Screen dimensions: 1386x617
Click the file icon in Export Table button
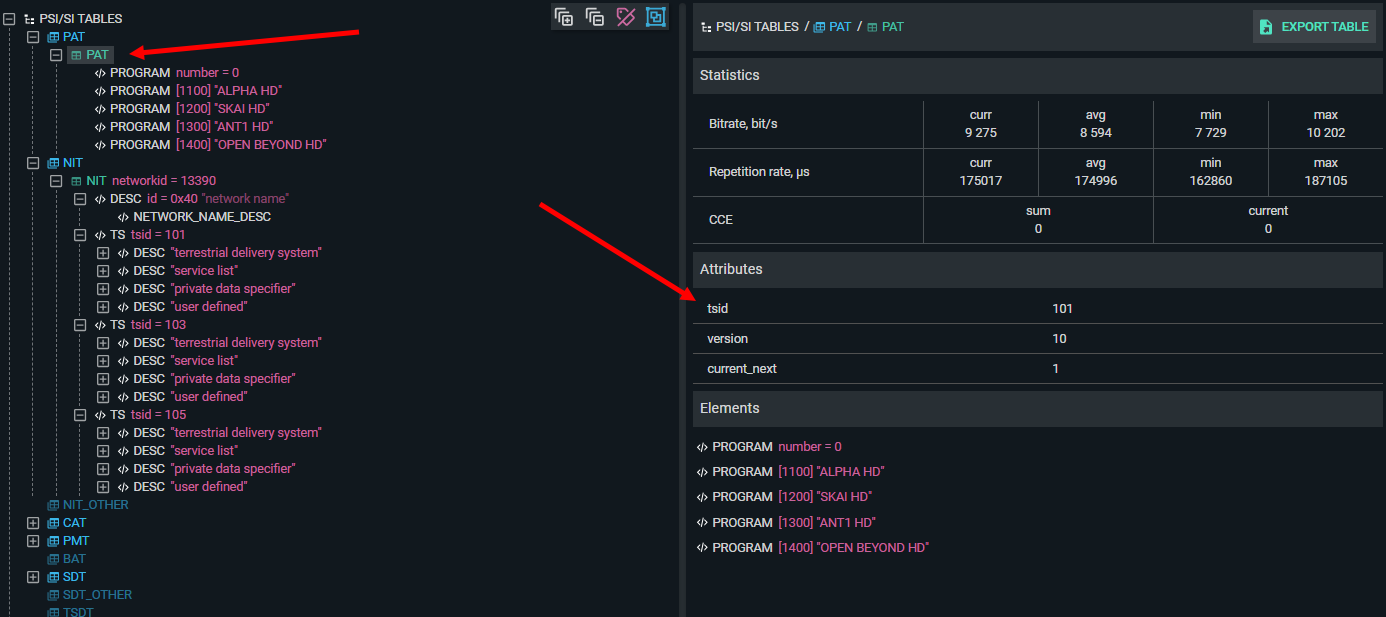tap(1266, 27)
